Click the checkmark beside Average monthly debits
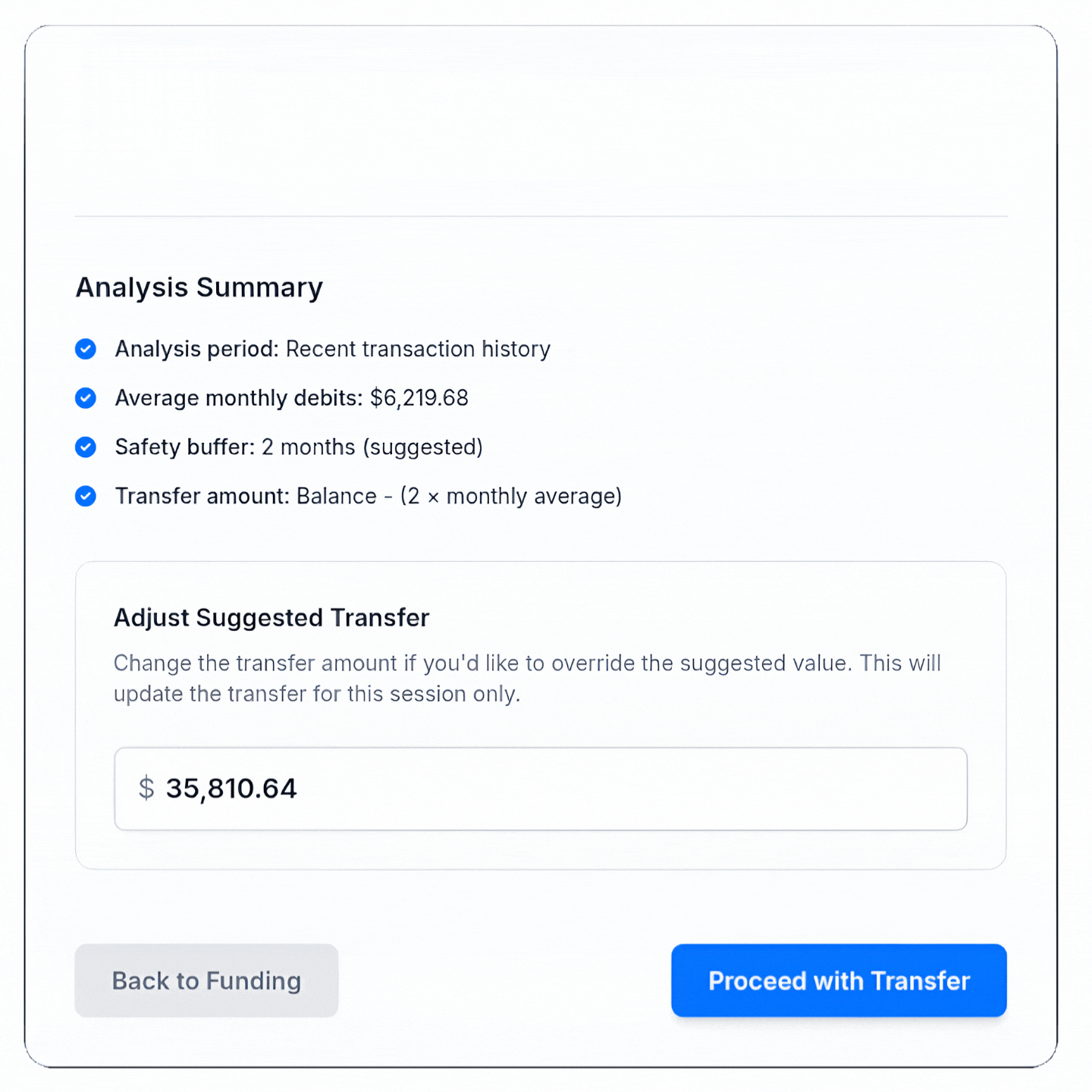This screenshot has height=1092, width=1092. point(86,397)
